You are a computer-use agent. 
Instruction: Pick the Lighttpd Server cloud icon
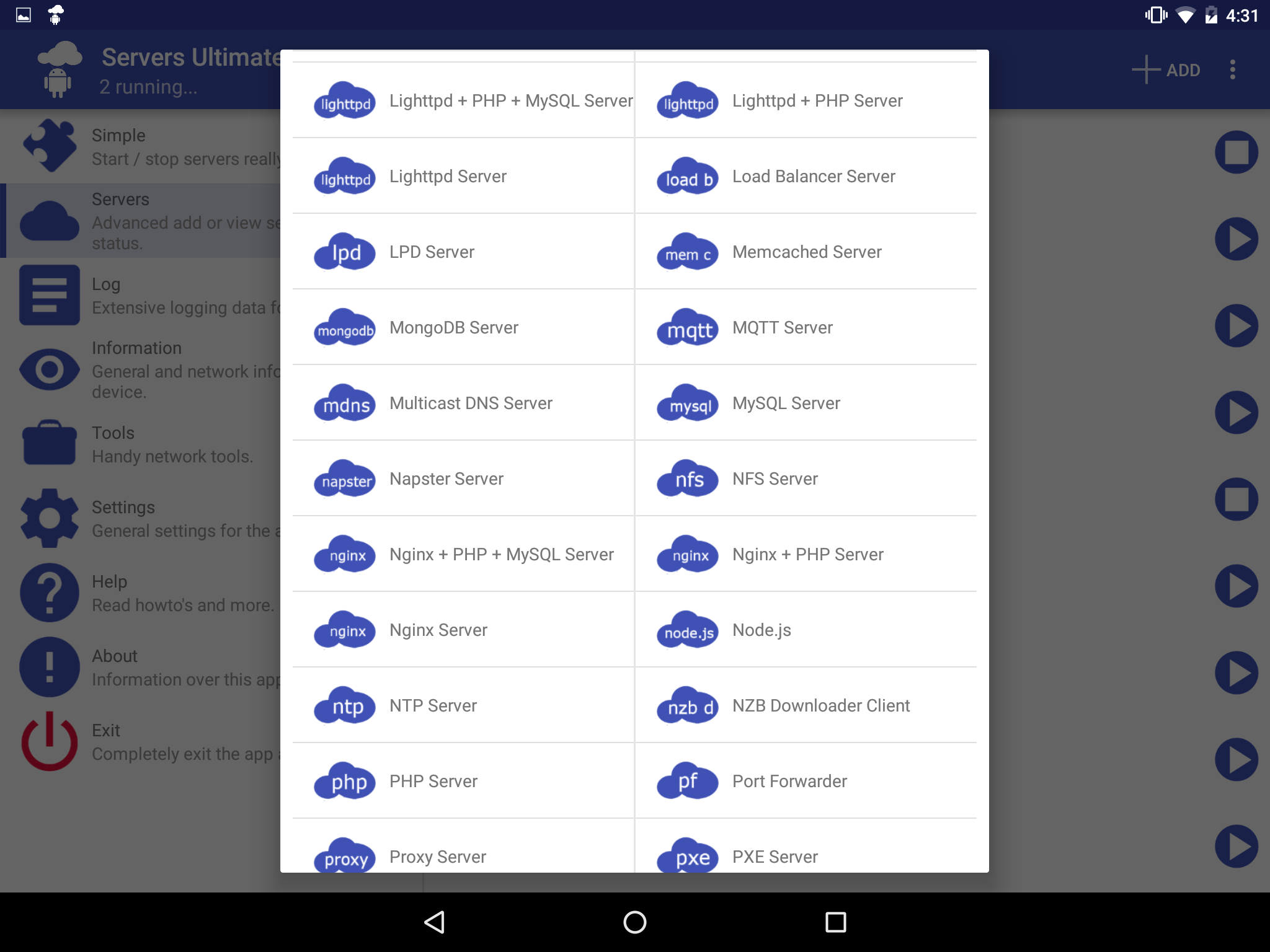(x=345, y=177)
